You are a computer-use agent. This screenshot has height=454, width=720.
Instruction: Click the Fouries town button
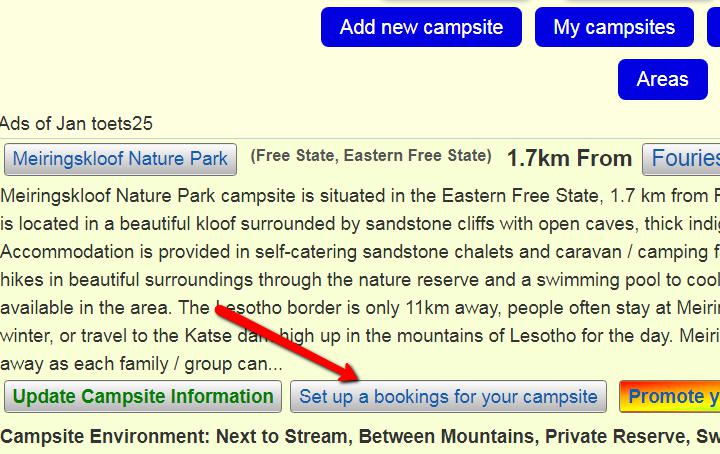point(684,158)
